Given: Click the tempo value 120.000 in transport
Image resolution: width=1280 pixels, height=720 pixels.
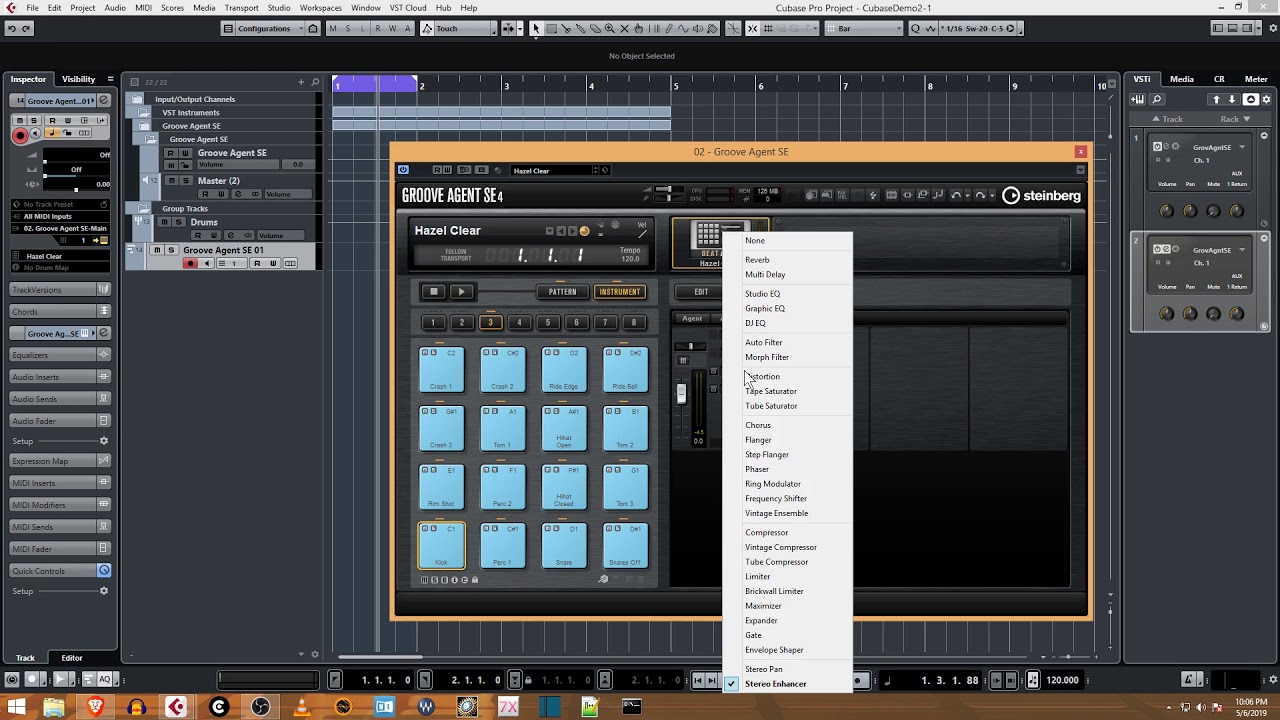Looking at the screenshot, I should 1062,680.
